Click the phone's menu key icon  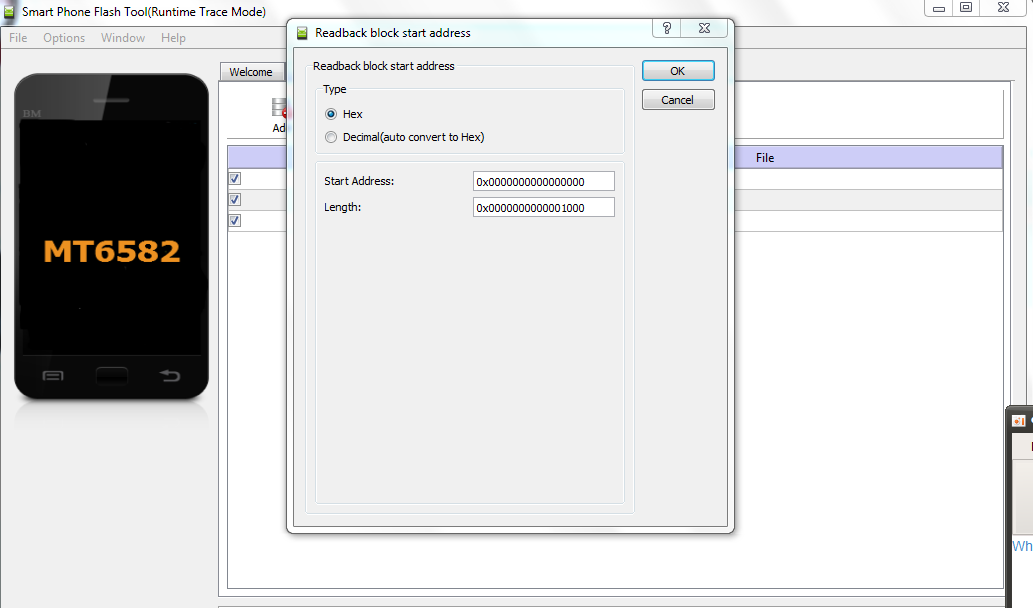[x=53, y=376]
